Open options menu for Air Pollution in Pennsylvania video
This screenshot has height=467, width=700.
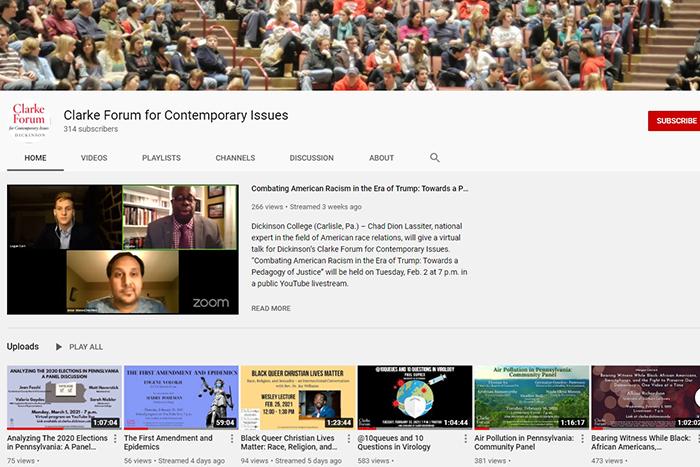[582, 438]
